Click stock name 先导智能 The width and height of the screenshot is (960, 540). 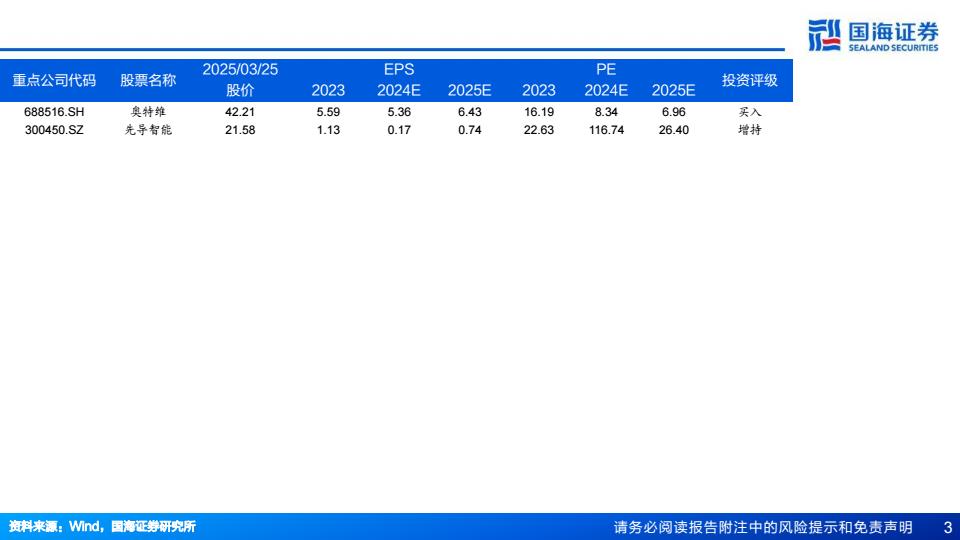coord(148,130)
